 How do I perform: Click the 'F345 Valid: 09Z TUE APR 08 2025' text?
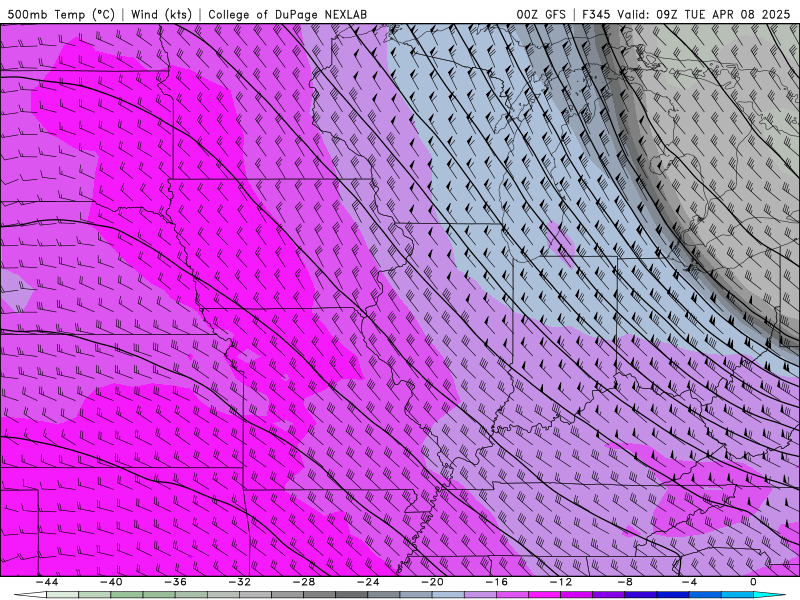pyautogui.click(x=686, y=14)
